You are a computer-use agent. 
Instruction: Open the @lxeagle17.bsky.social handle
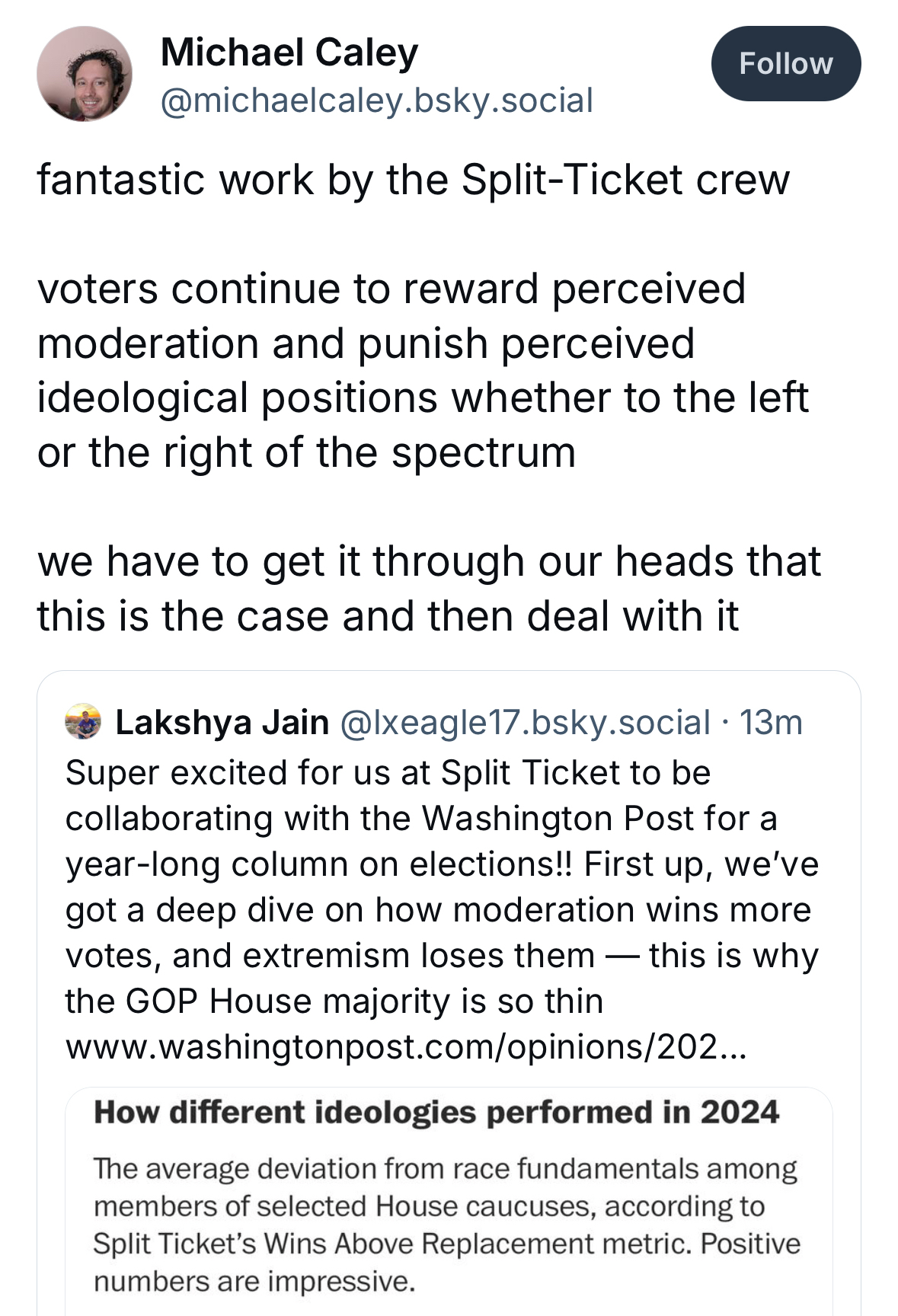(x=525, y=722)
